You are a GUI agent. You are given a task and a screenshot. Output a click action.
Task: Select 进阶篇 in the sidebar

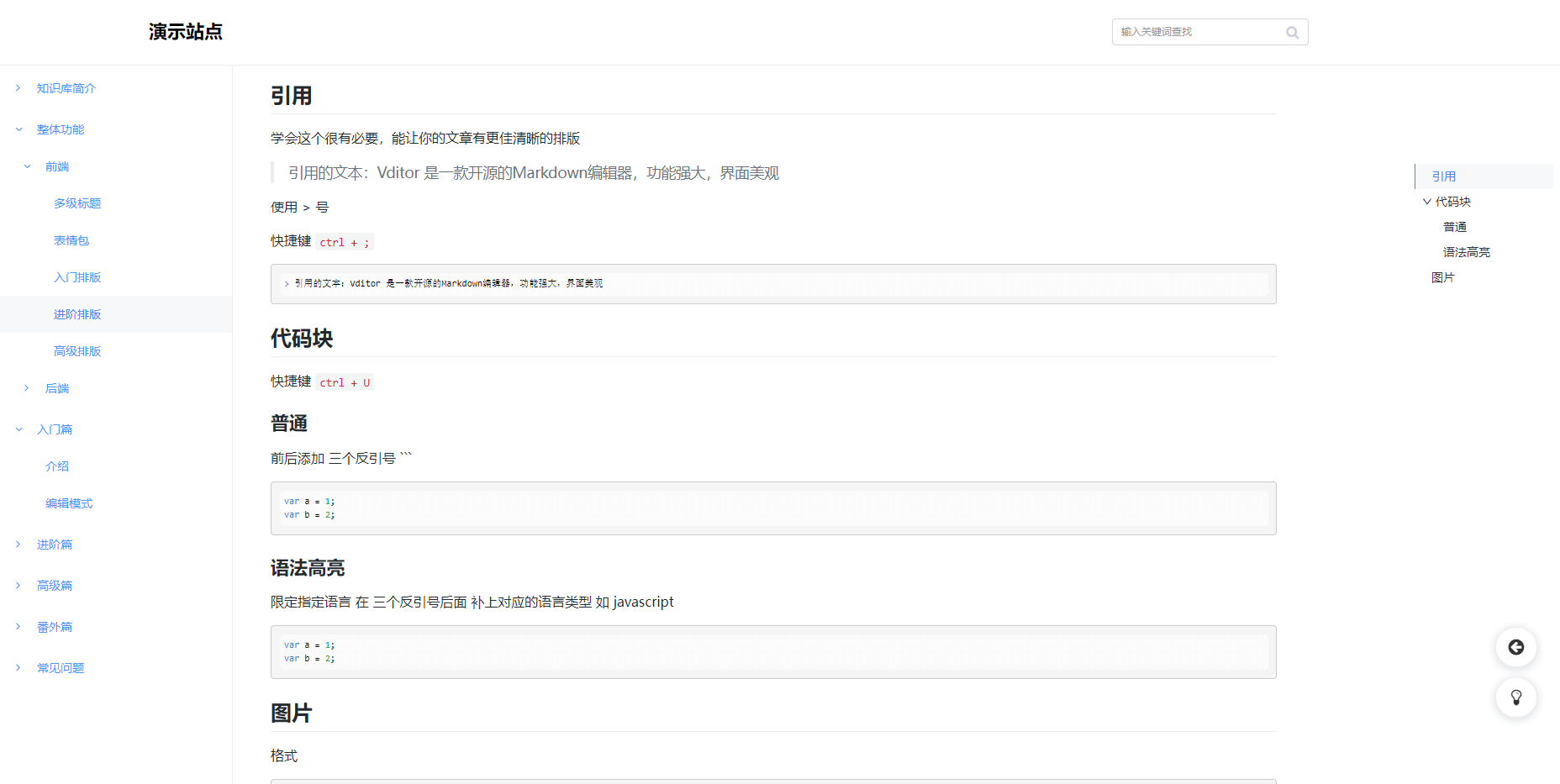(x=55, y=545)
